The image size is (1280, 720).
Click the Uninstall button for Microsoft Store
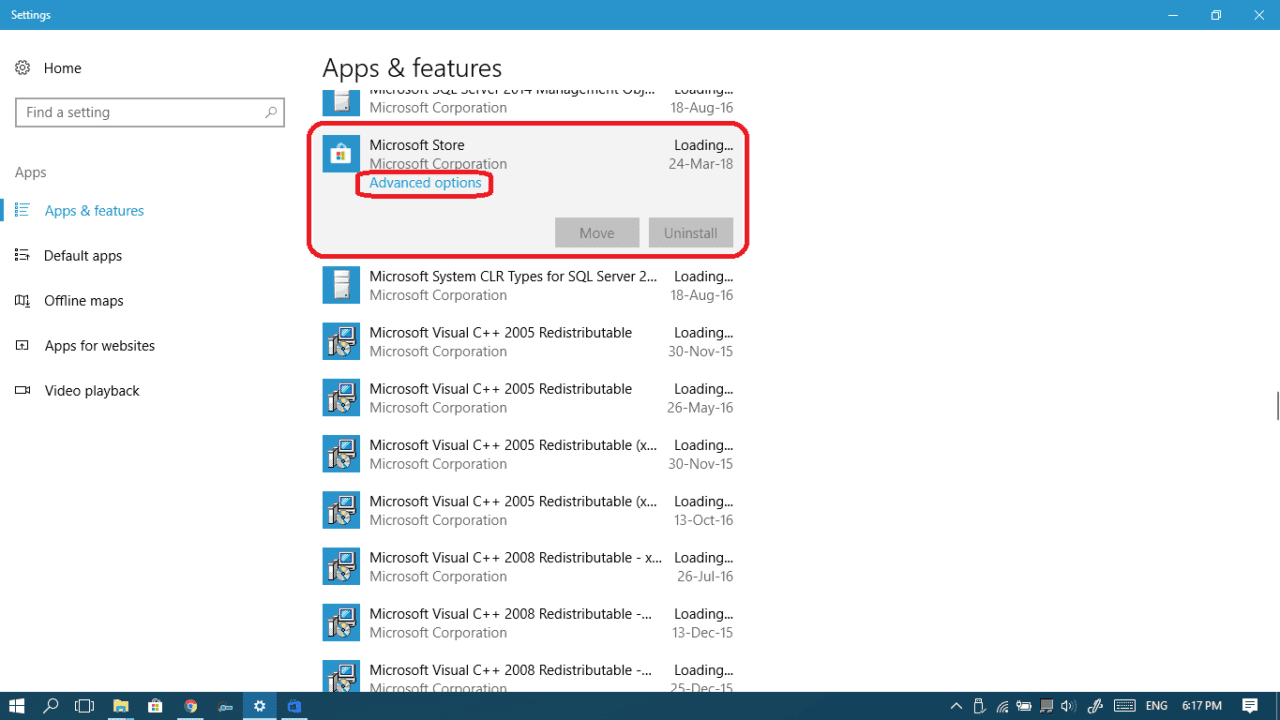691,232
